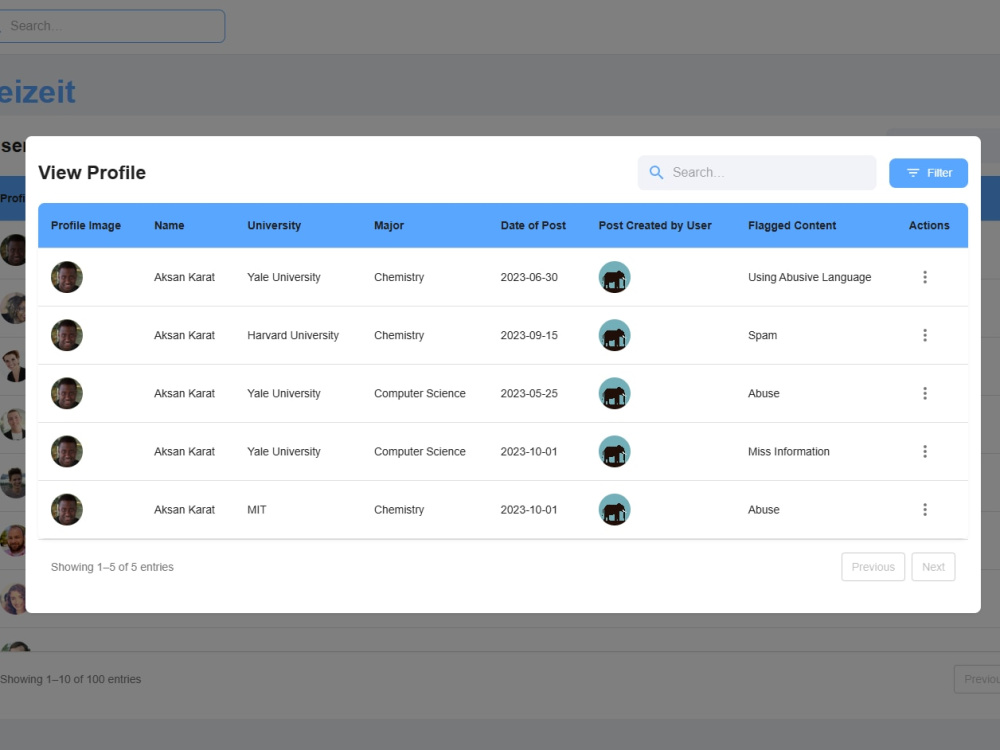
Task: Click 'Showing 1–10 of 100 entries' in background page
Action: point(71,679)
